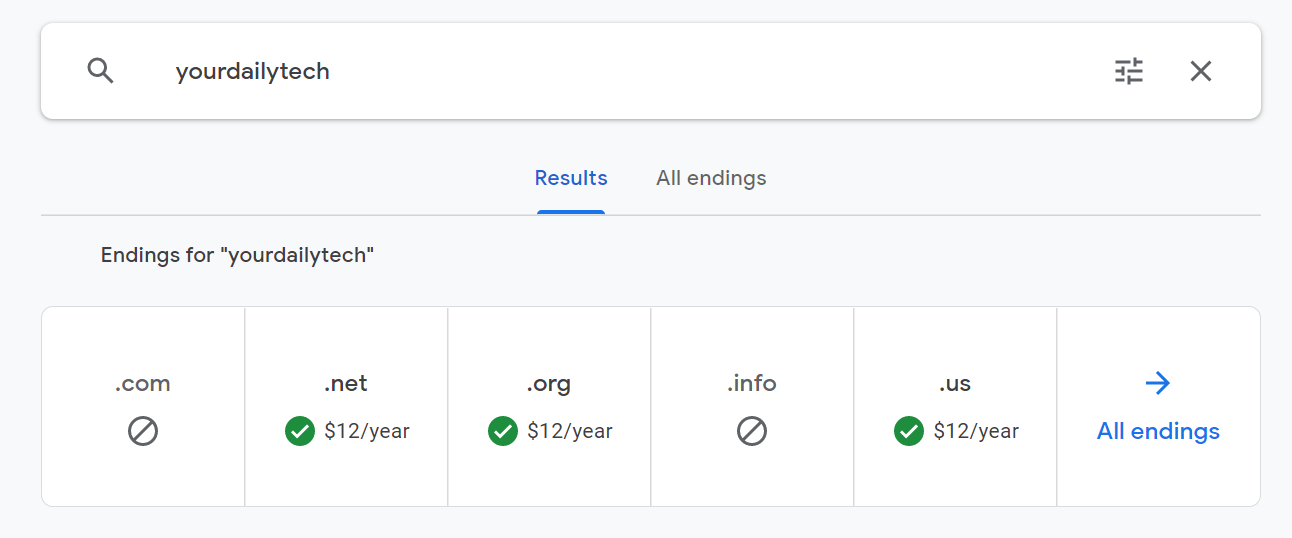The image size is (1292, 538).
Task: Select the .net domain ending
Action: point(346,384)
